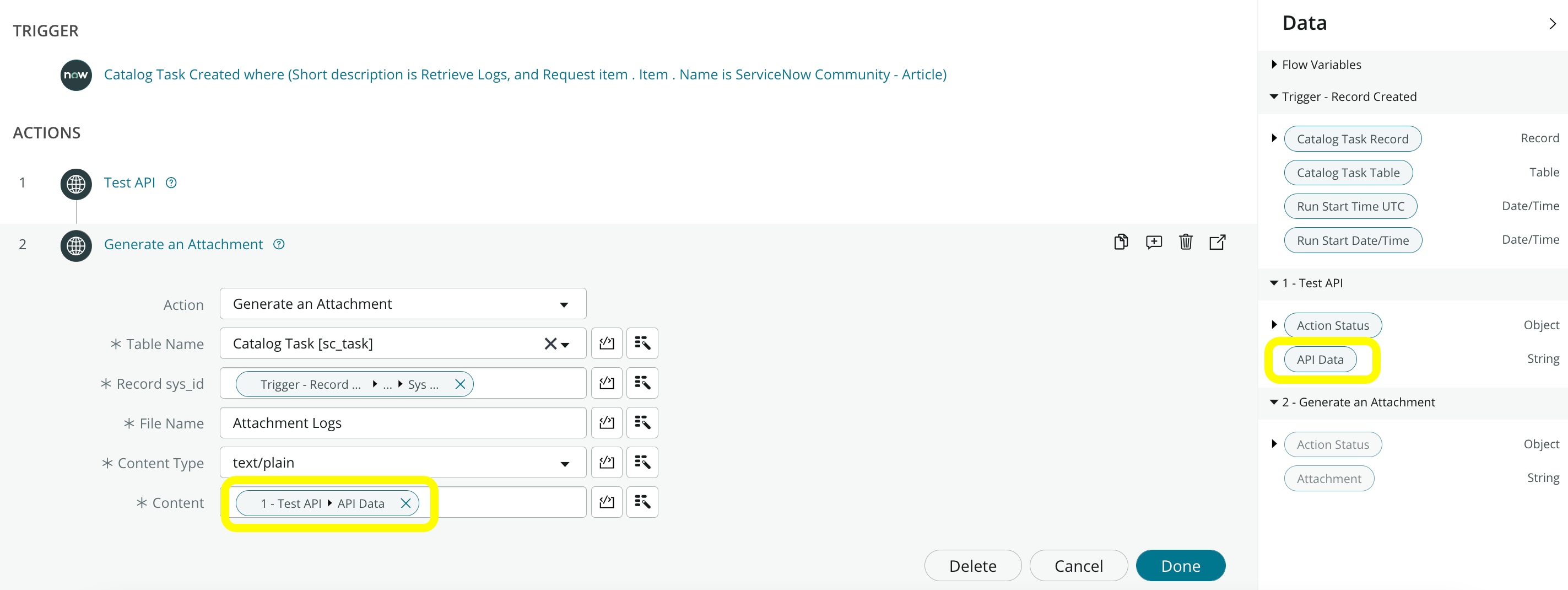Open script editor for Table Name field
This screenshot has width=1568, height=590.
tap(606, 343)
